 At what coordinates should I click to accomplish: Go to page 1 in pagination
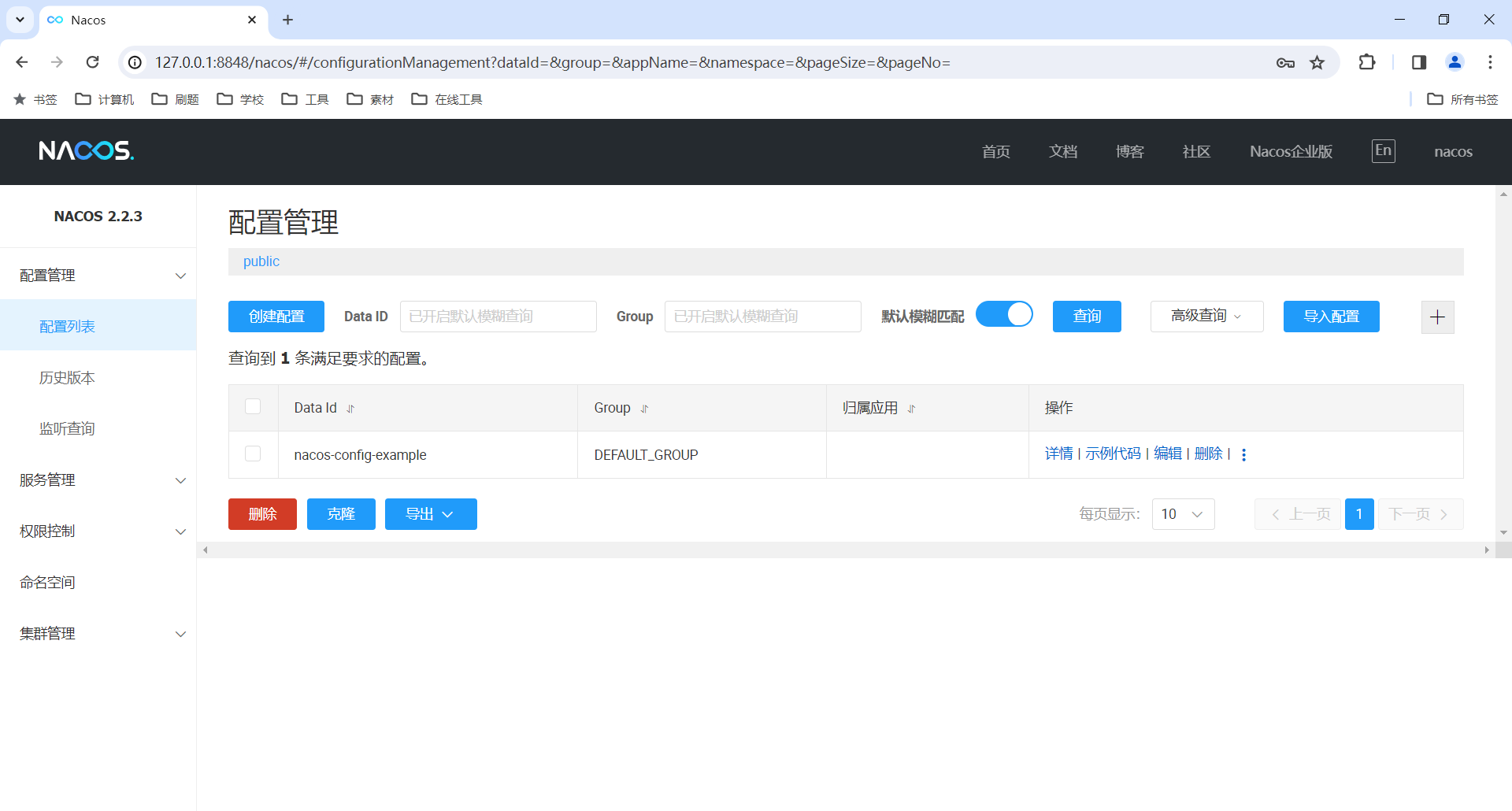[x=1359, y=514]
